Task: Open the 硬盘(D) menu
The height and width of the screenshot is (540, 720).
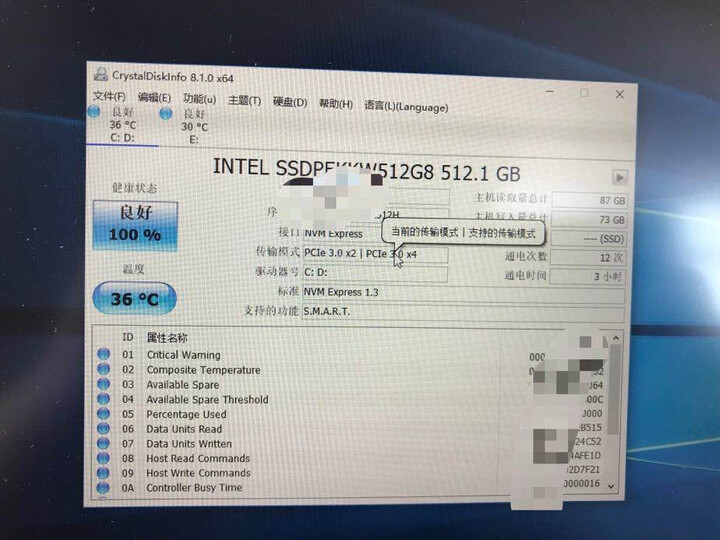Action: (x=290, y=102)
